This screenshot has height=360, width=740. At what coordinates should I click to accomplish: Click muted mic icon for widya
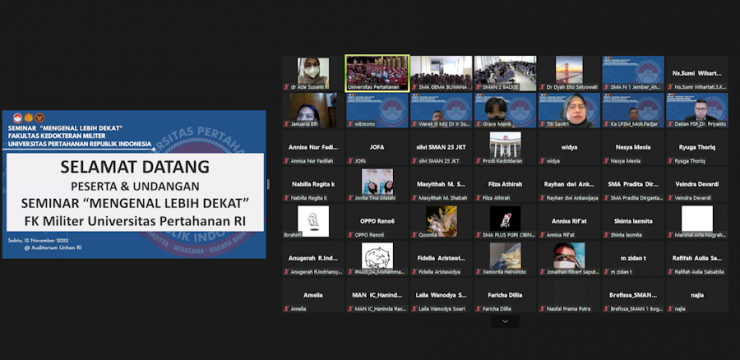543,161
